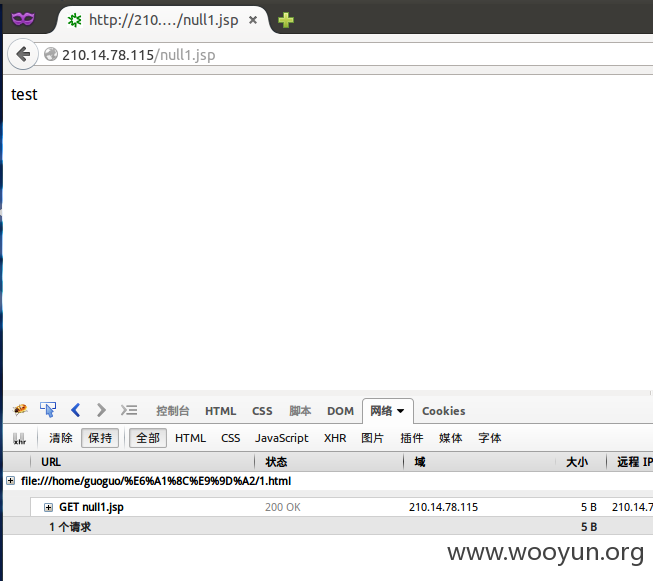Click the GET null1.jsp request row text
The image size is (653, 581).
[91, 507]
